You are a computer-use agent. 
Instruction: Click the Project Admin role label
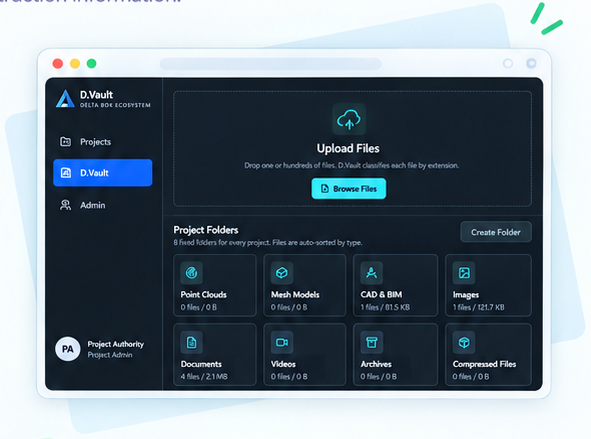click(x=110, y=355)
